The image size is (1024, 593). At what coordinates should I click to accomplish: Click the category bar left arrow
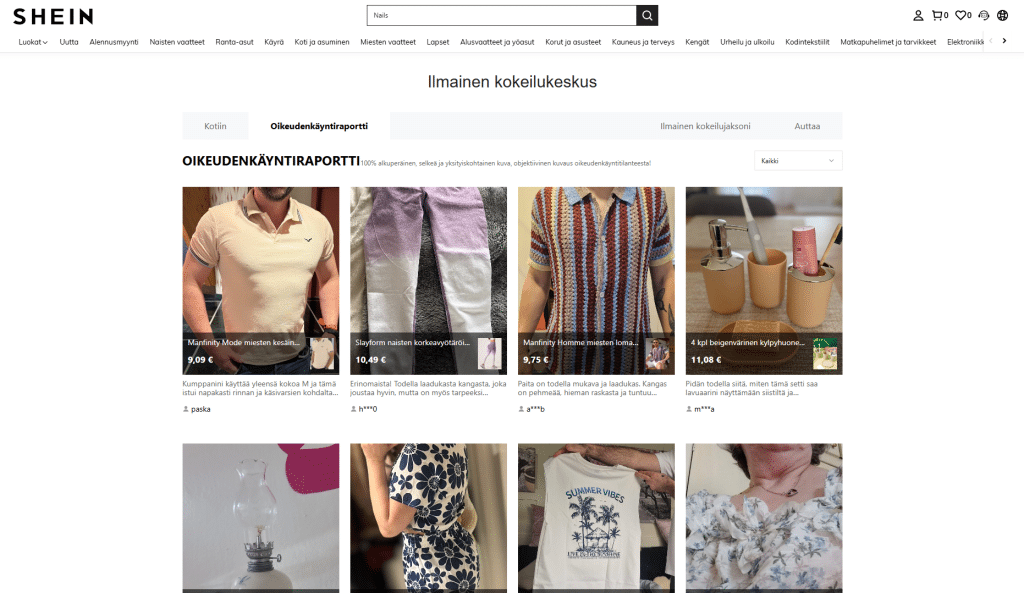pos(991,41)
